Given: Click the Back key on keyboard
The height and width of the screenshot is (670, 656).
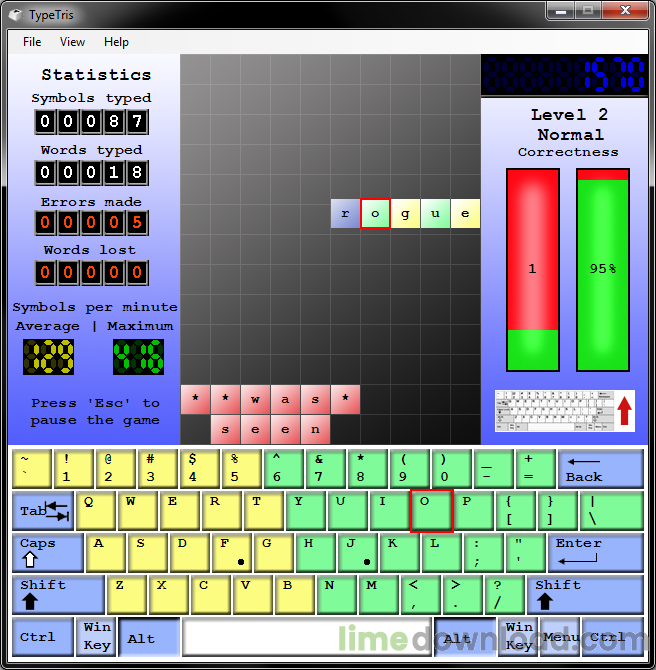Looking at the screenshot, I should pos(600,469).
